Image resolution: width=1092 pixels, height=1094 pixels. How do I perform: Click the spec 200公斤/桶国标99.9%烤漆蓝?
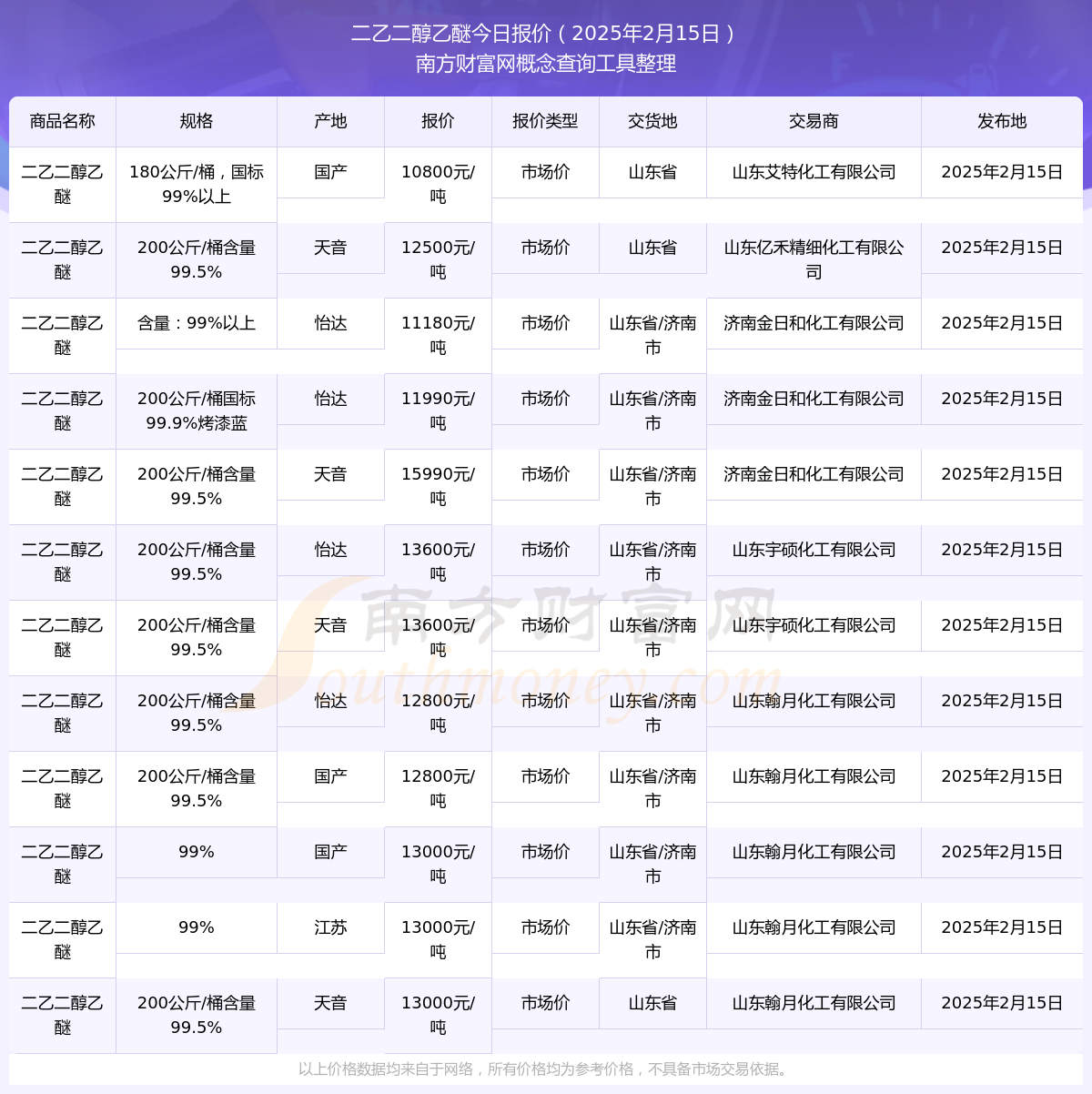tap(197, 410)
